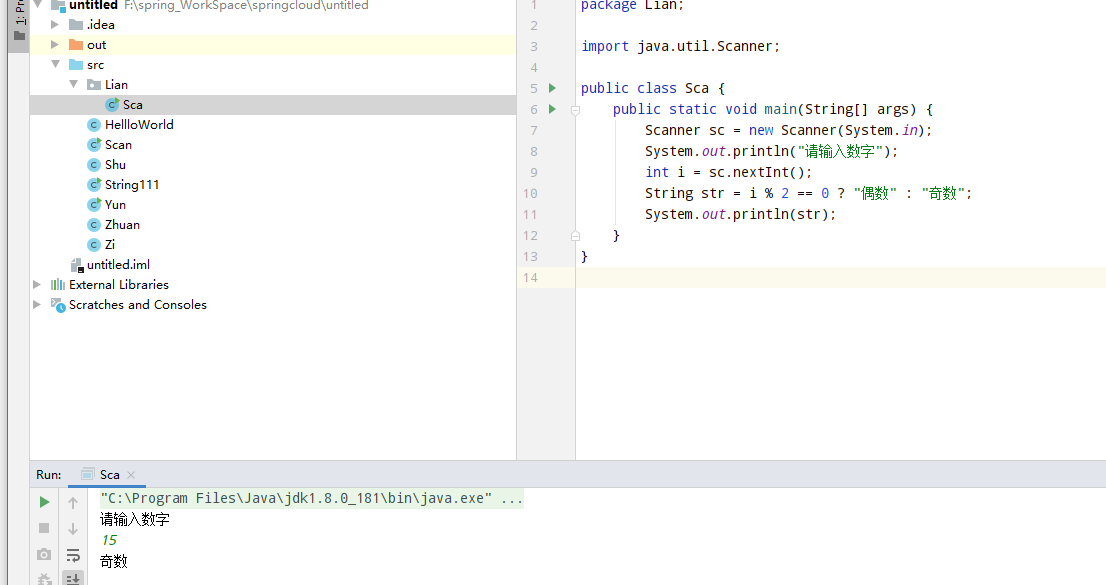The image size is (1106, 585).
Task: Collapse the Lian package
Action: coord(74,85)
